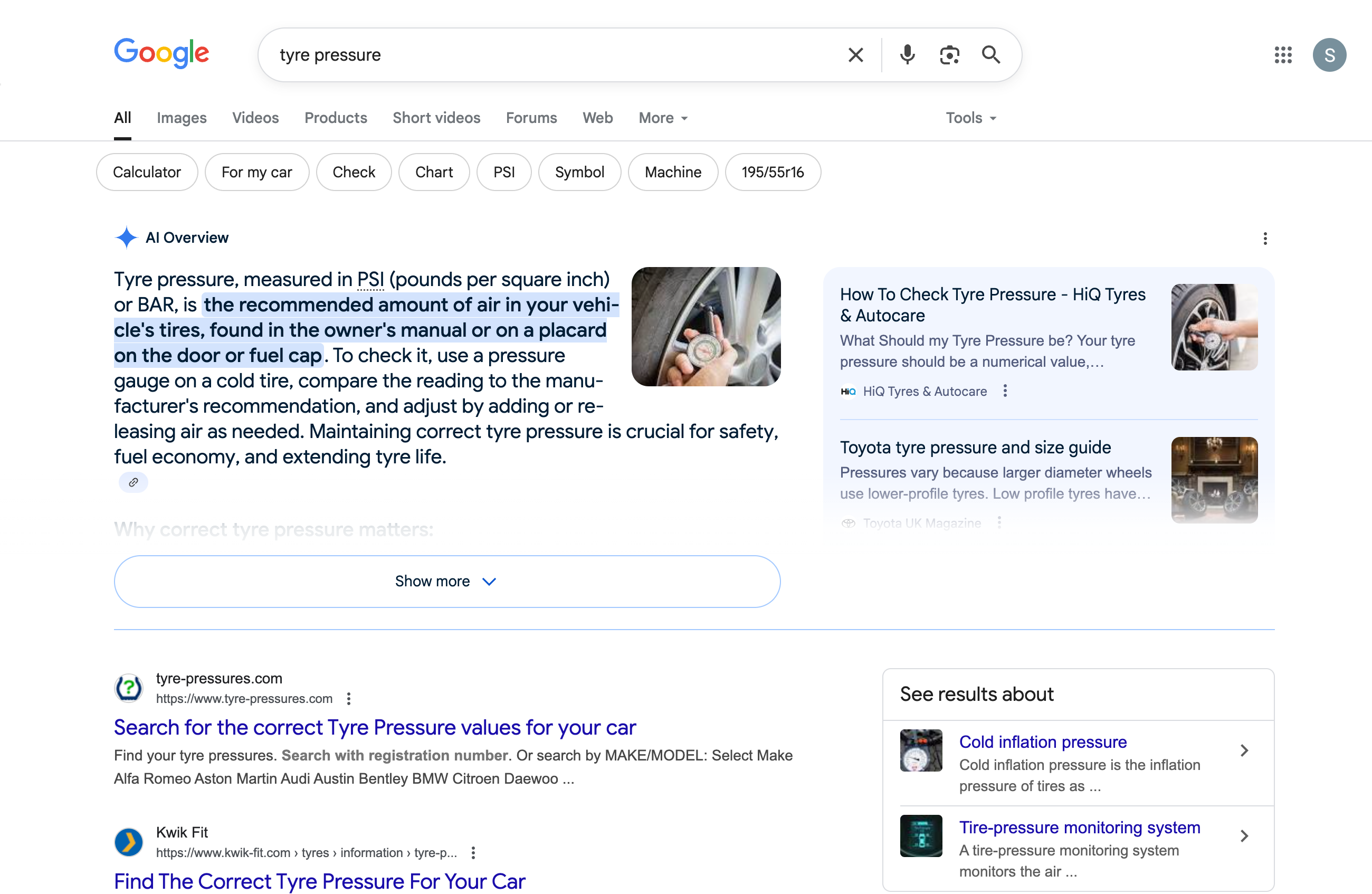Screen dimensions: 1372x894
Task: Open Kwik Fit result options dots
Action: (x=473, y=852)
